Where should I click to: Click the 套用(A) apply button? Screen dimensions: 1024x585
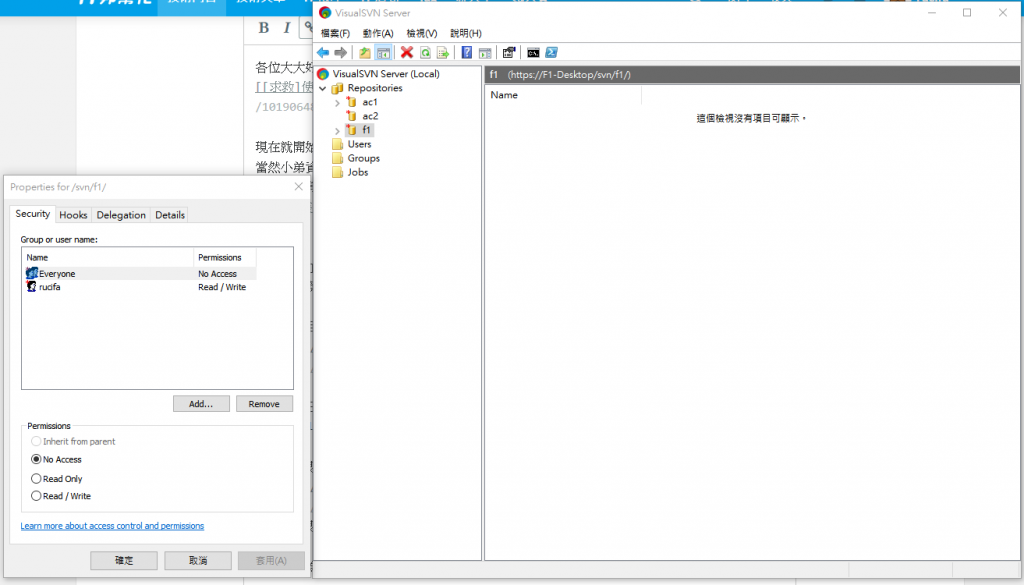271,560
